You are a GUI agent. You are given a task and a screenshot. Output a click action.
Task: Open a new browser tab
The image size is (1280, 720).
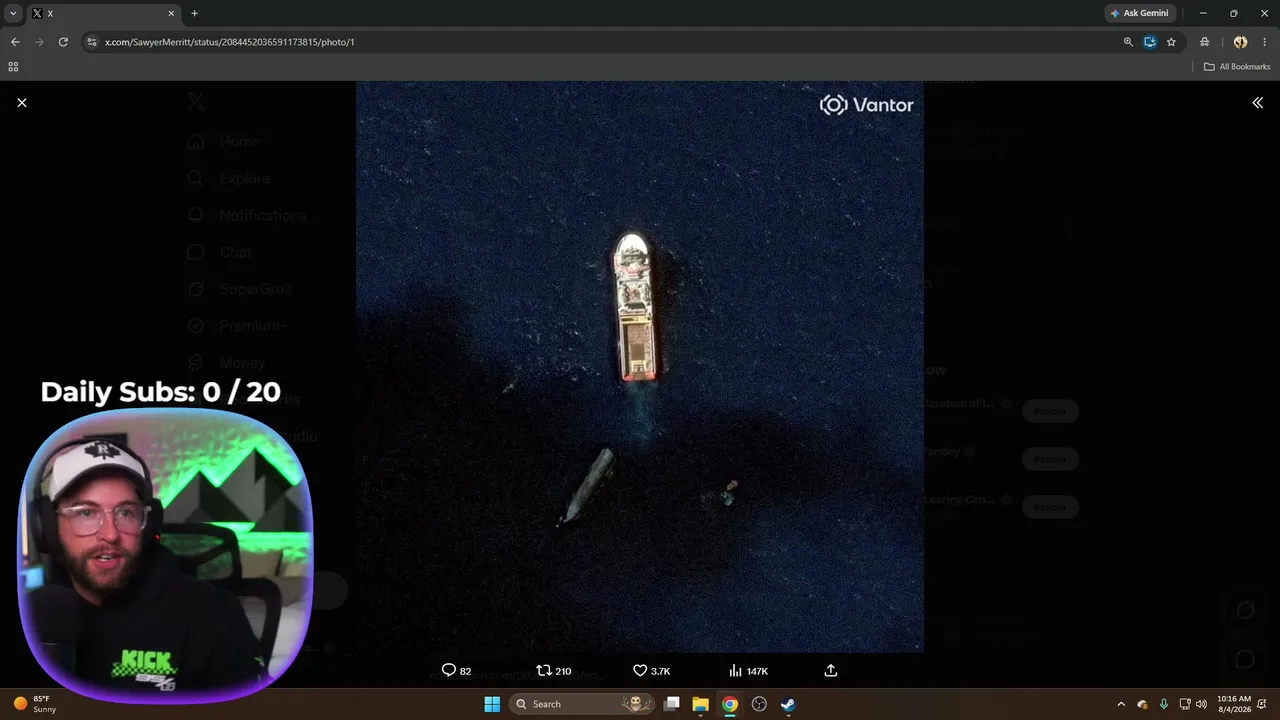(x=194, y=13)
